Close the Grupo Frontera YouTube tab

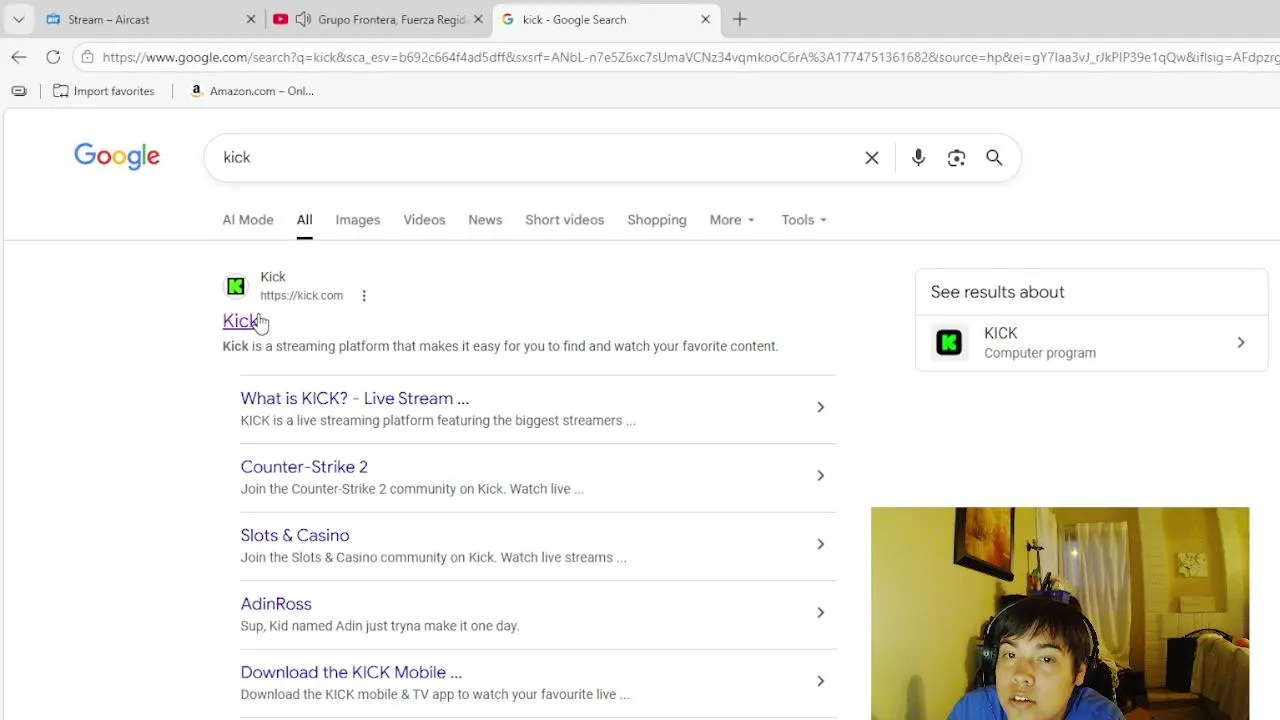(478, 19)
